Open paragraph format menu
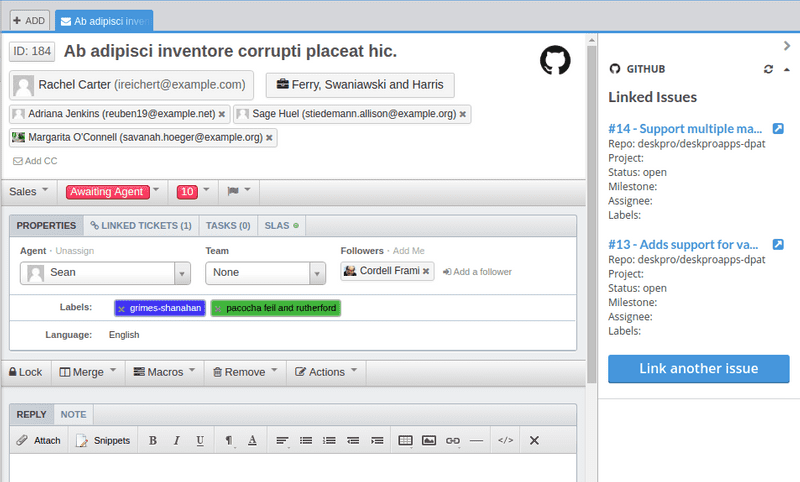This screenshot has width=800, height=482. (229, 440)
